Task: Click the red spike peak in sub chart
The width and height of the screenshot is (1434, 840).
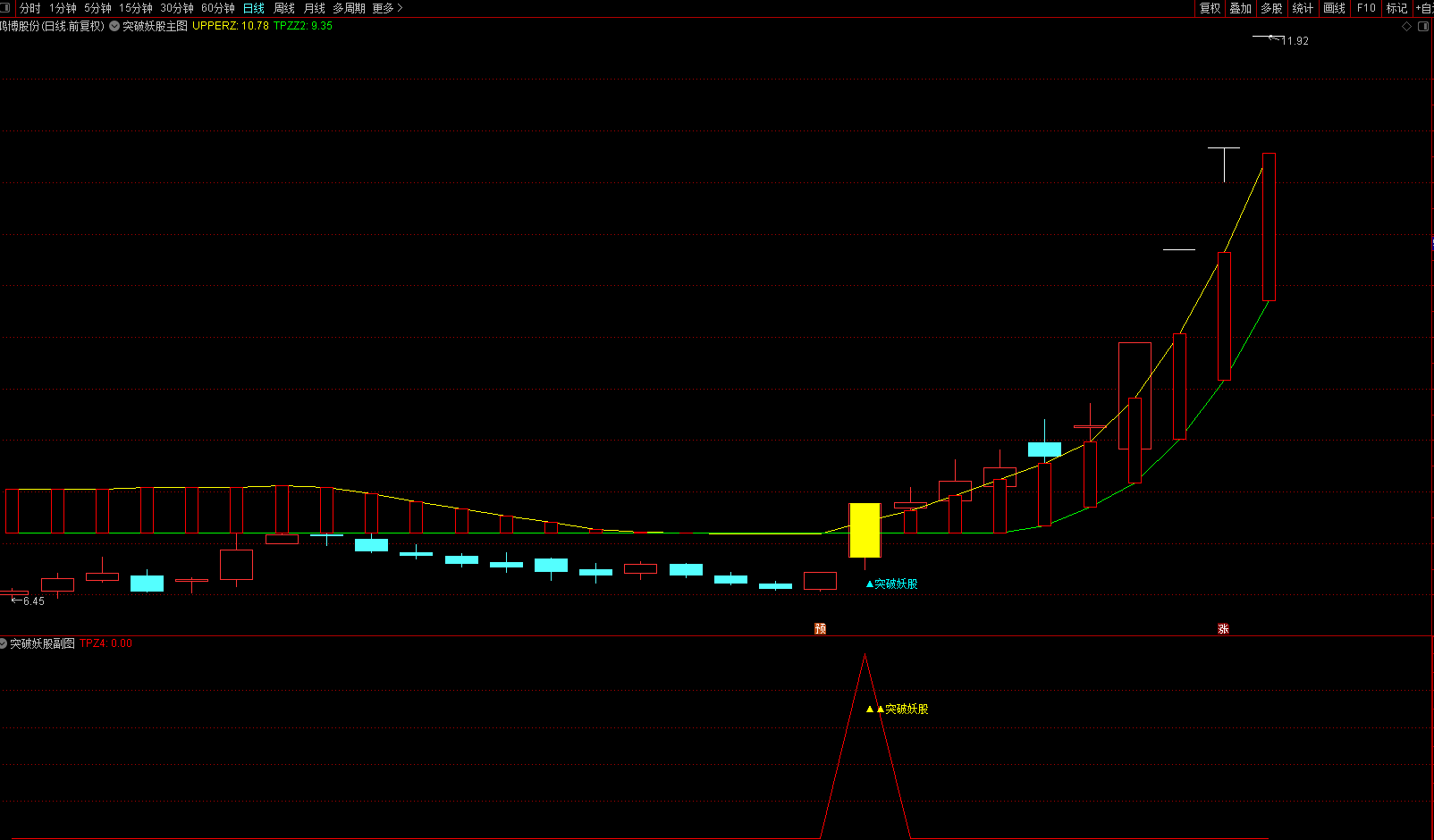Action: coord(865,655)
